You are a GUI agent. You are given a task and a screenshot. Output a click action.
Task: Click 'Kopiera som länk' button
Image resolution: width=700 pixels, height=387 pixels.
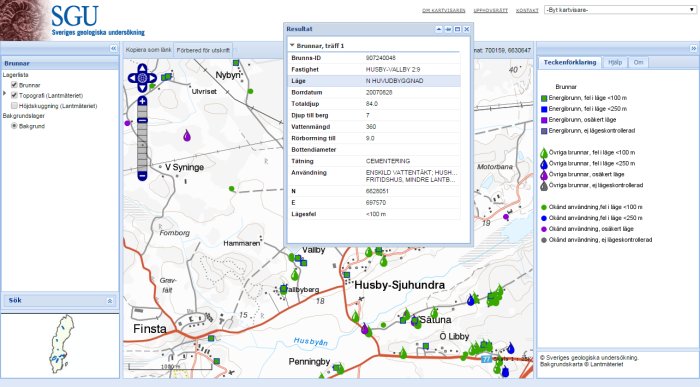pos(148,50)
